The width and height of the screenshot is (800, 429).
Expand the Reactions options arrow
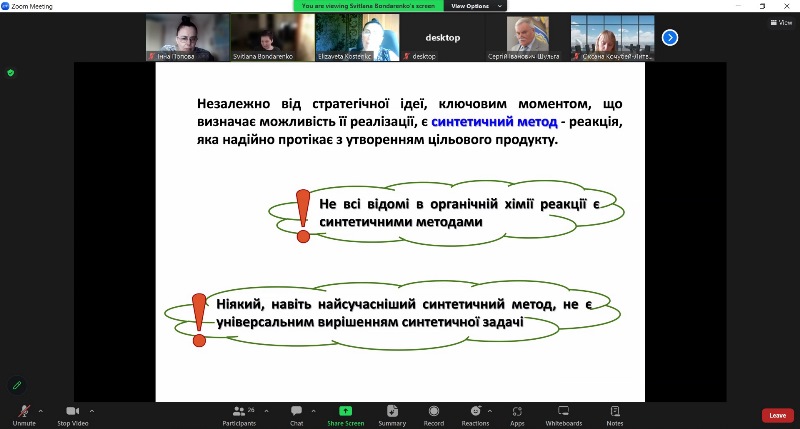click(x=490, y=411)
